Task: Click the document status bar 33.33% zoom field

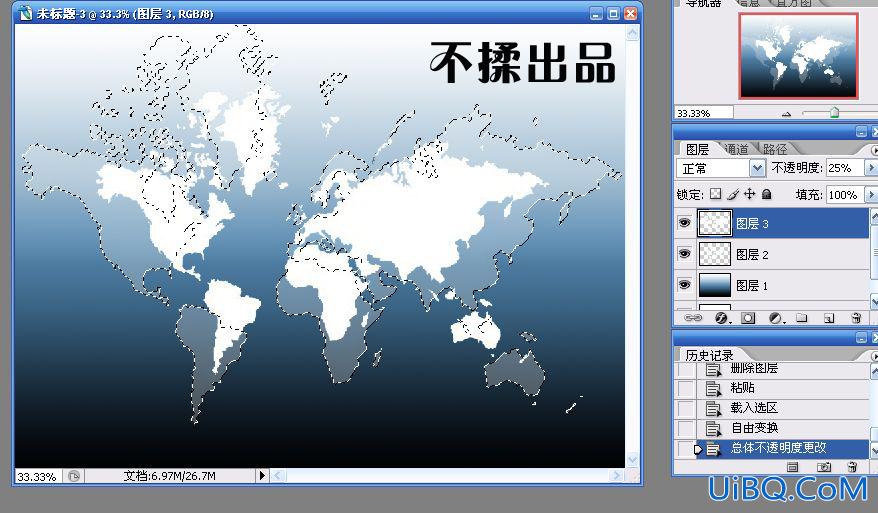Action: click(x=38, y=477)
